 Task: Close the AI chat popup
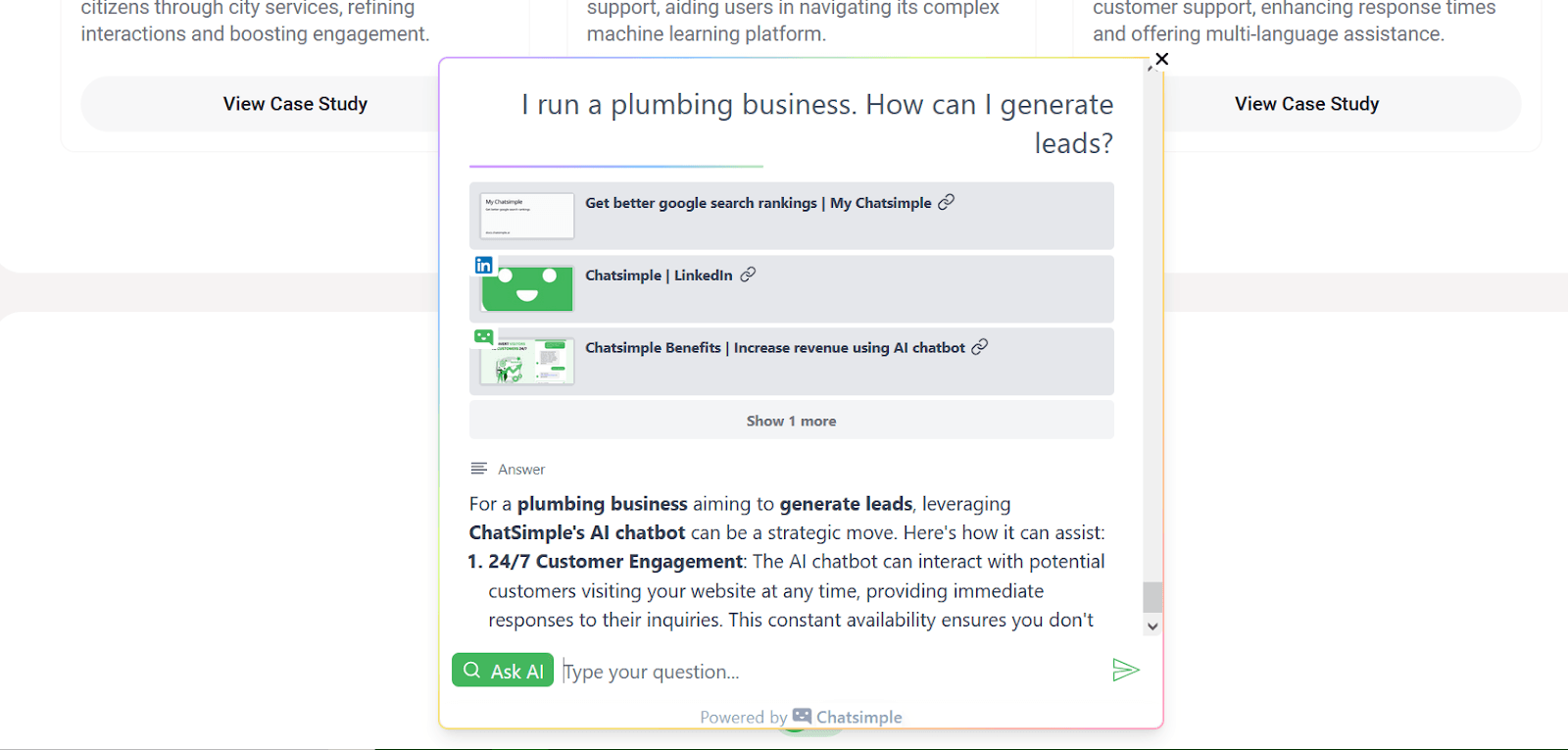(x=1161, y=59)
